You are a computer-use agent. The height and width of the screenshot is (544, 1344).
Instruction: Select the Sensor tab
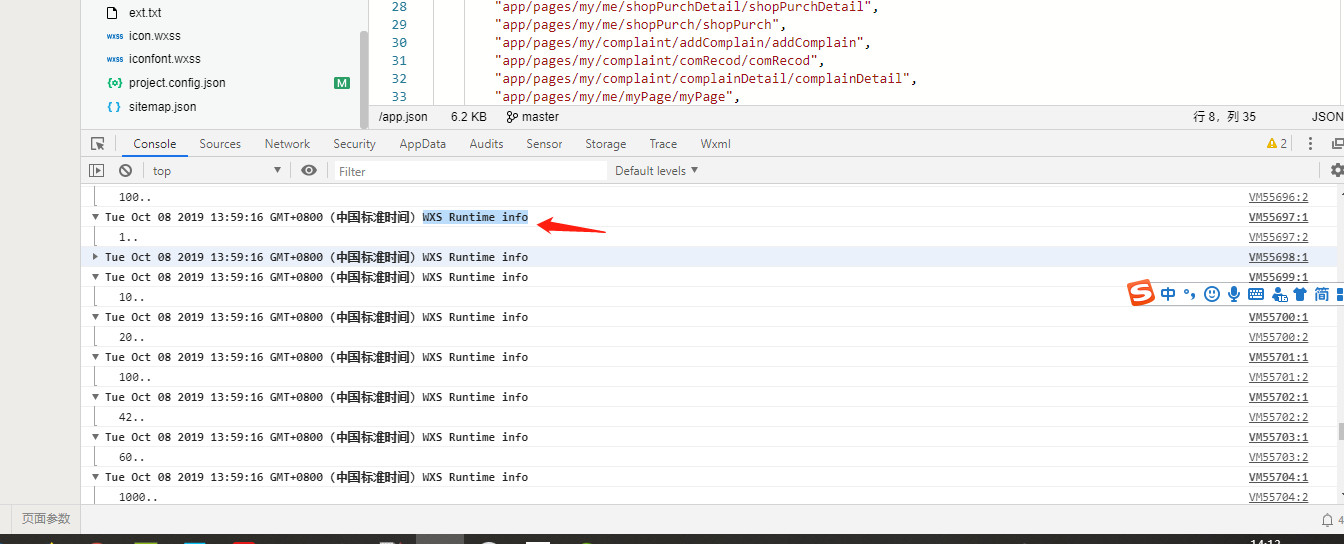(544, 144)
